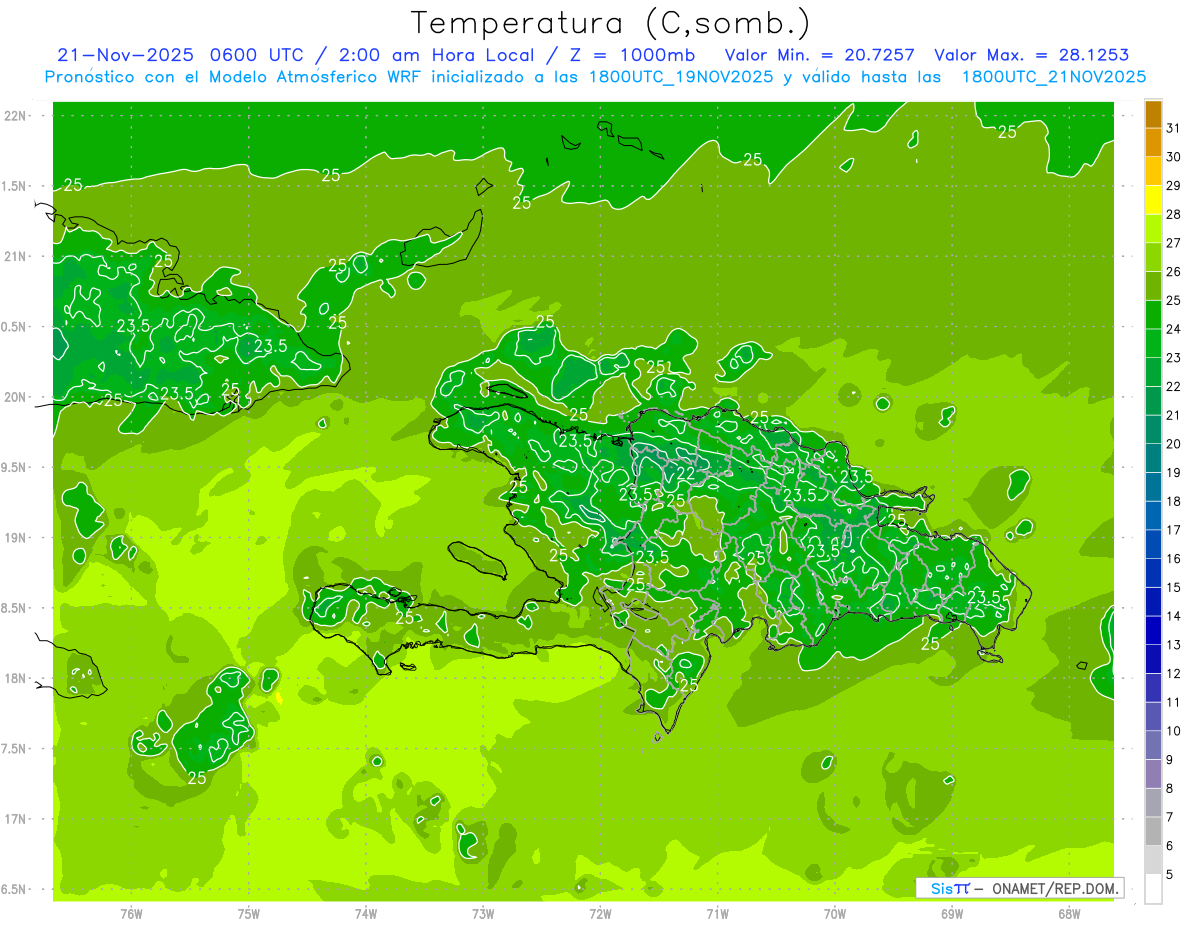
Task: Click the color-scale value "31"
Action: (1174, 128)
